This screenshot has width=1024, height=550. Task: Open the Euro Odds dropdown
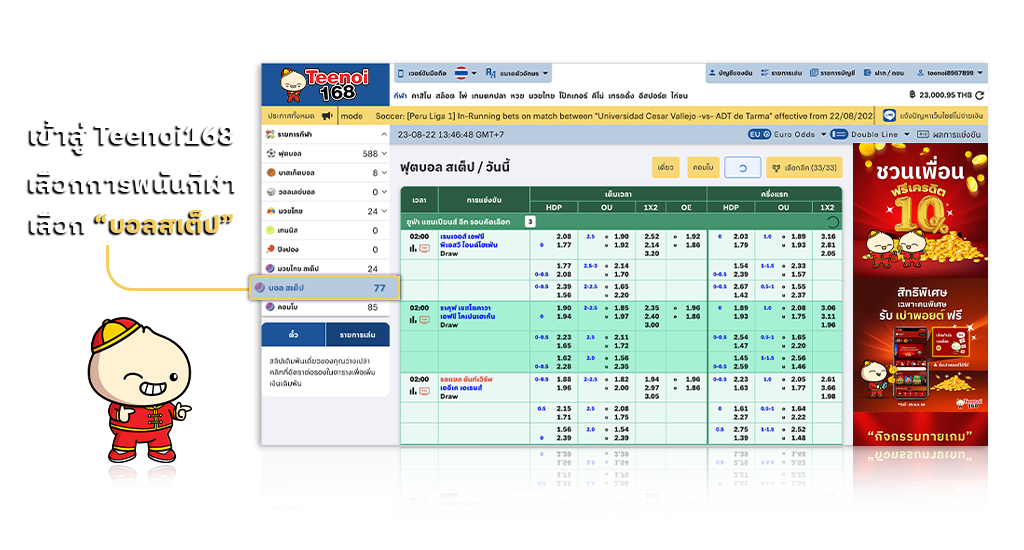click(x=800, y=134)
